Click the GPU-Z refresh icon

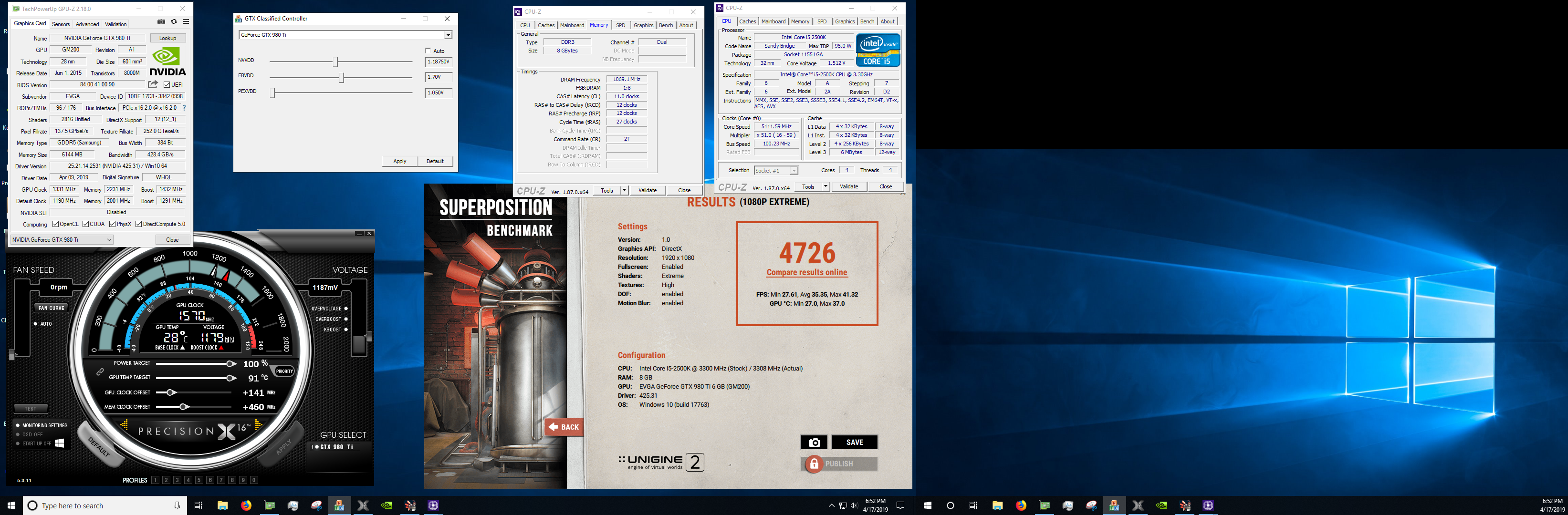coord(174,22)
